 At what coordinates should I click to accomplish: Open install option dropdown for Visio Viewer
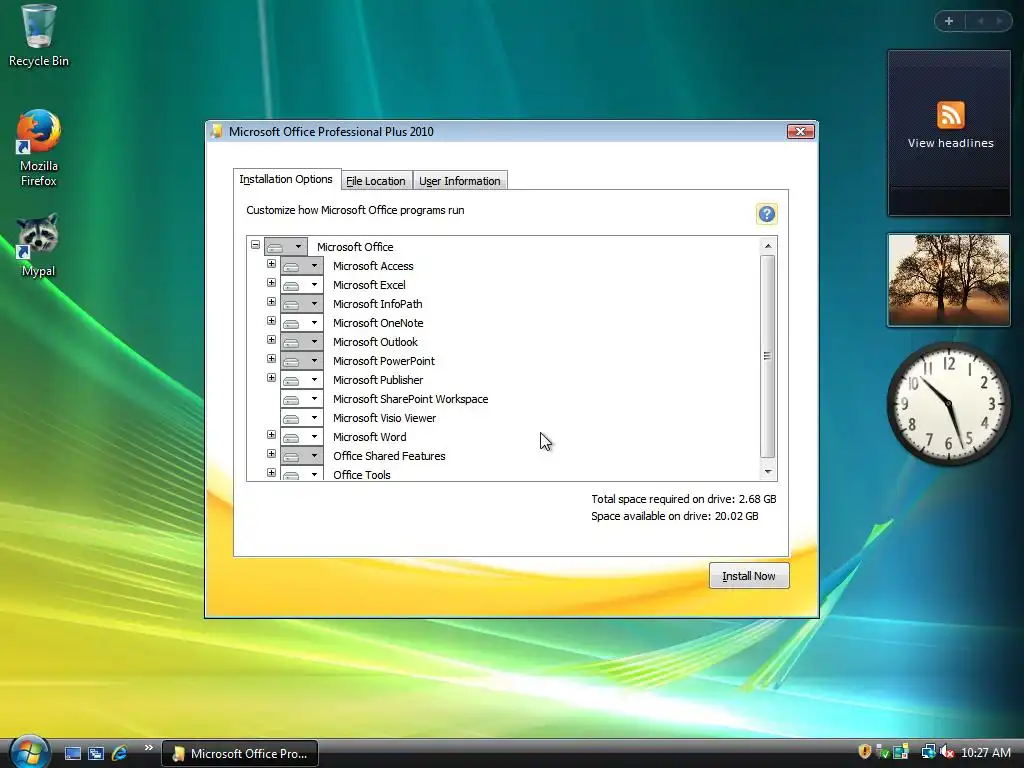(302, 417)
